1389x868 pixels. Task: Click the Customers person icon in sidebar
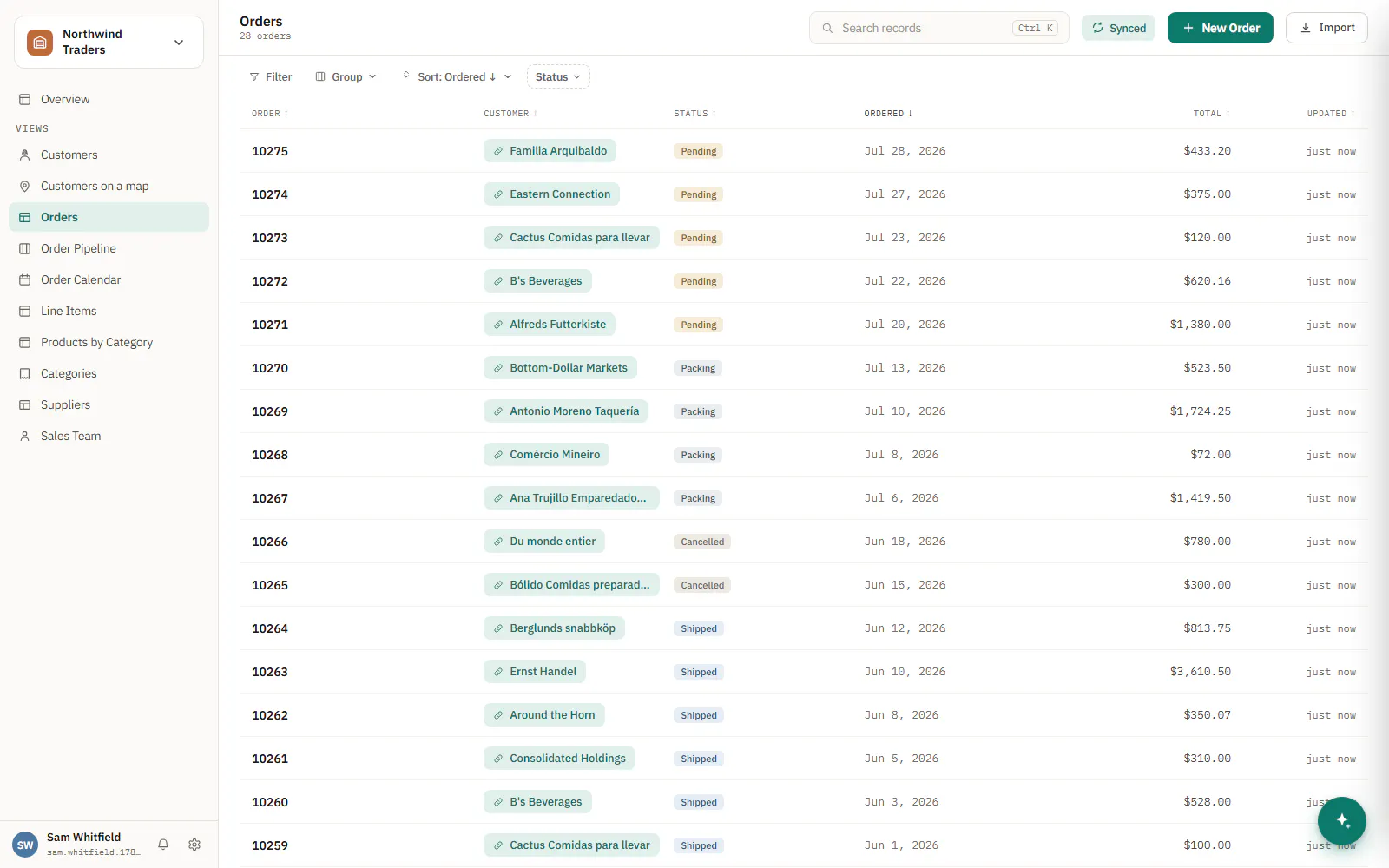point(25,155)
